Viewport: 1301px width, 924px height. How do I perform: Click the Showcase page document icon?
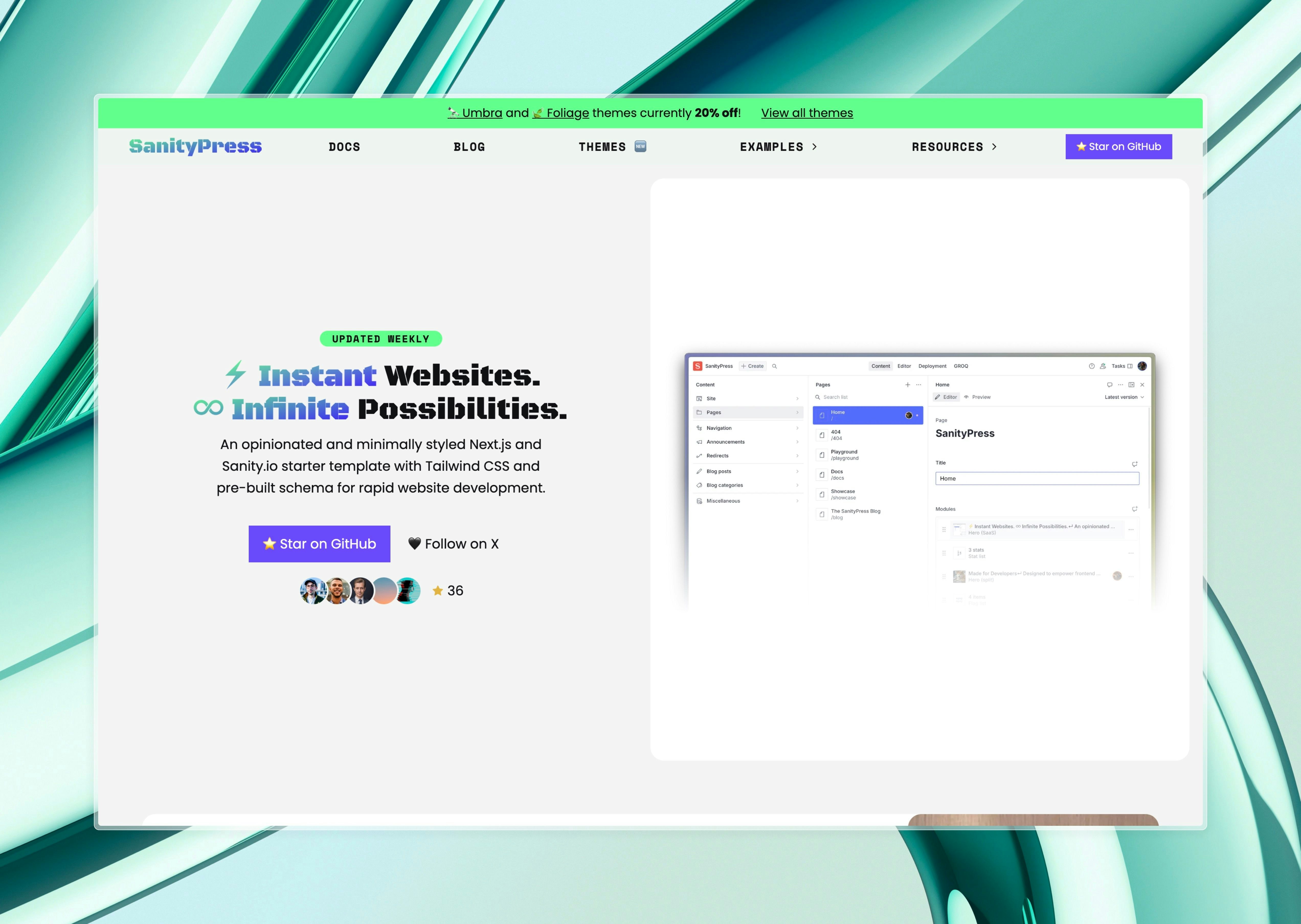point(822,494)
